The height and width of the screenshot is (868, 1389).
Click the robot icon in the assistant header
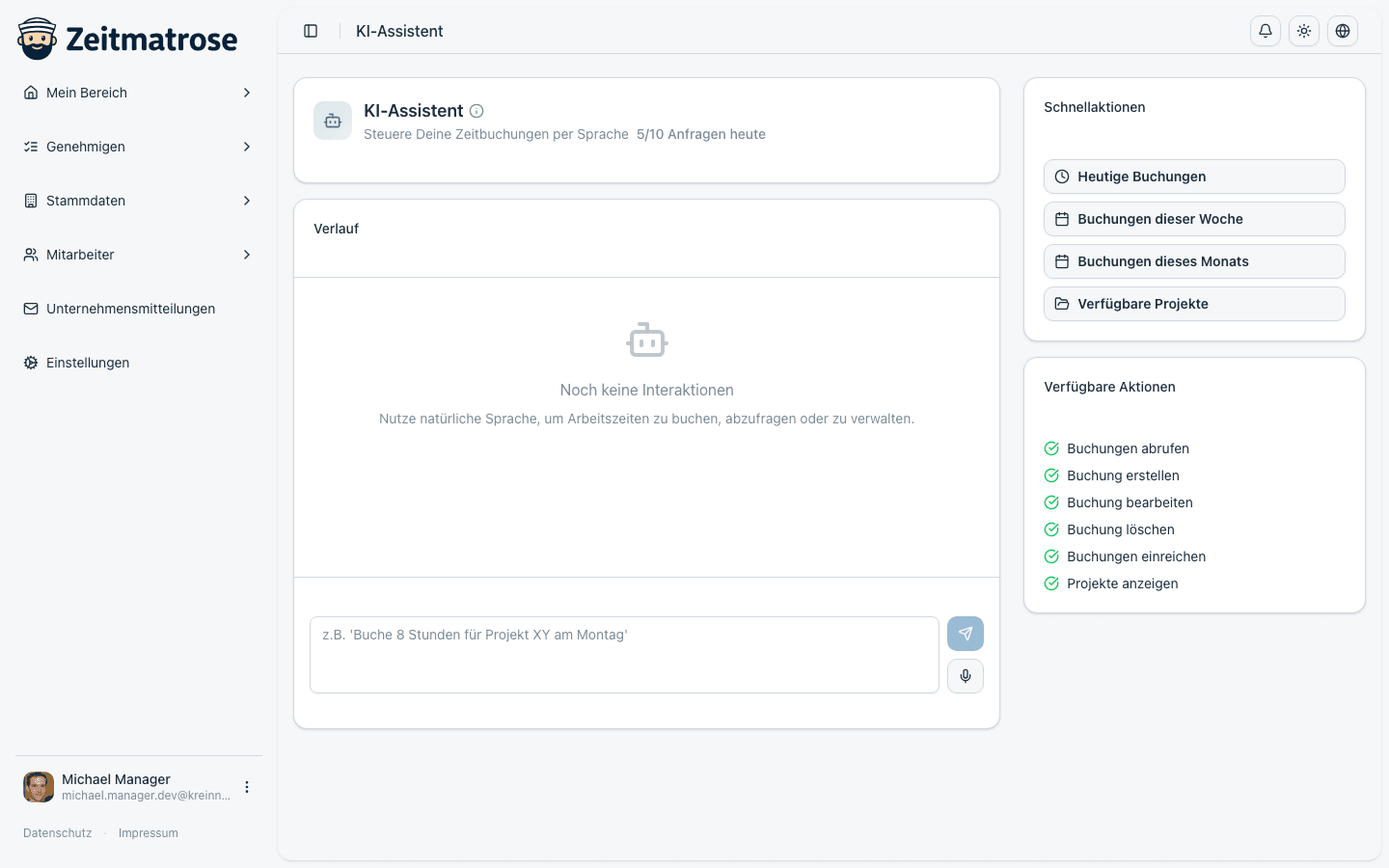pyautogui.click(x=333, y=121)
